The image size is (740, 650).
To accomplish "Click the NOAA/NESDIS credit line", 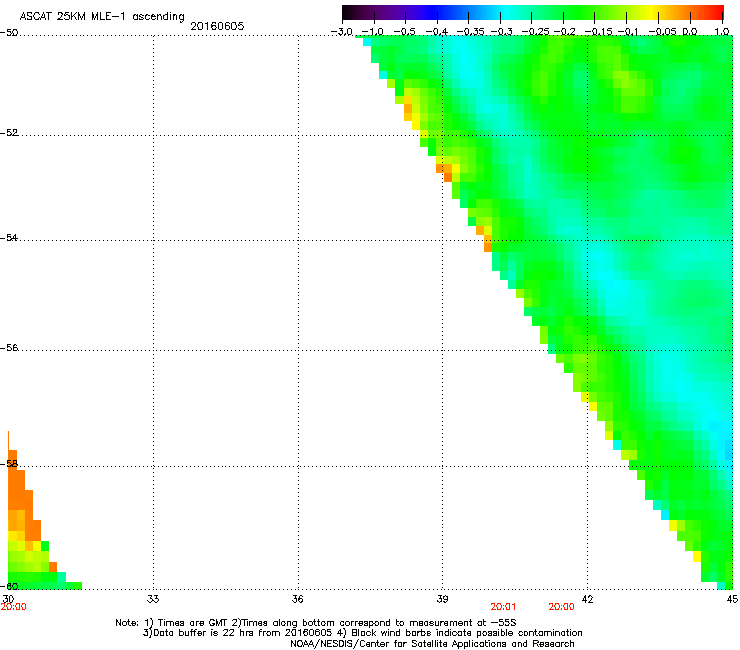I will click(x=432, y=644).
